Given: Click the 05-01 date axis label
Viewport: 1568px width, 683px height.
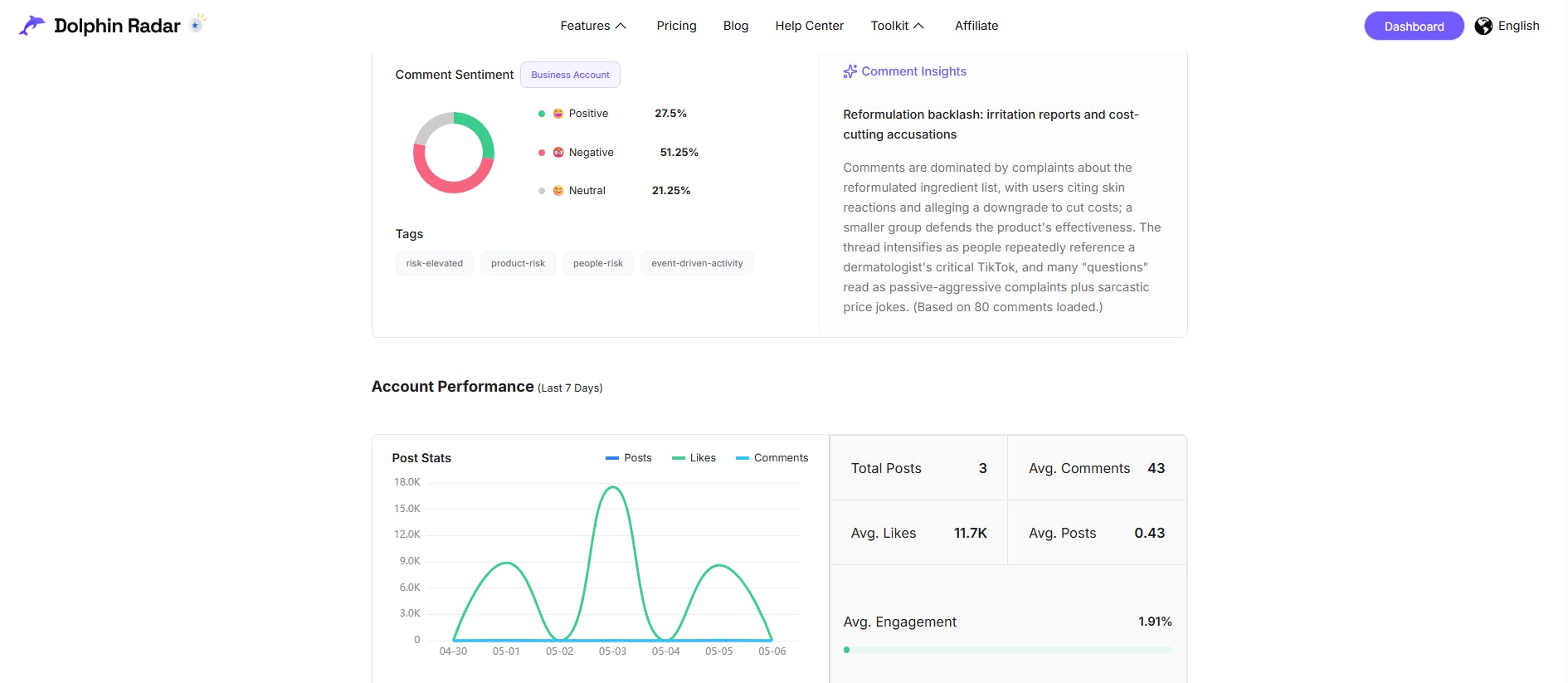Looking at the screenshot, I should [506, 651].
